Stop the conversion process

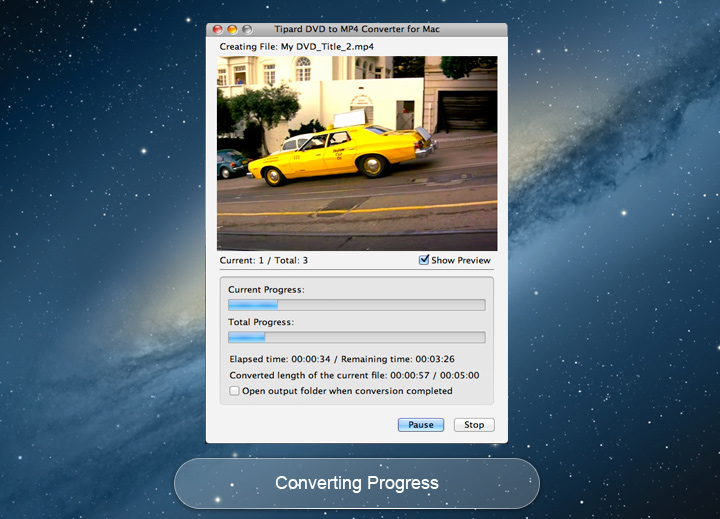(474, 425)
